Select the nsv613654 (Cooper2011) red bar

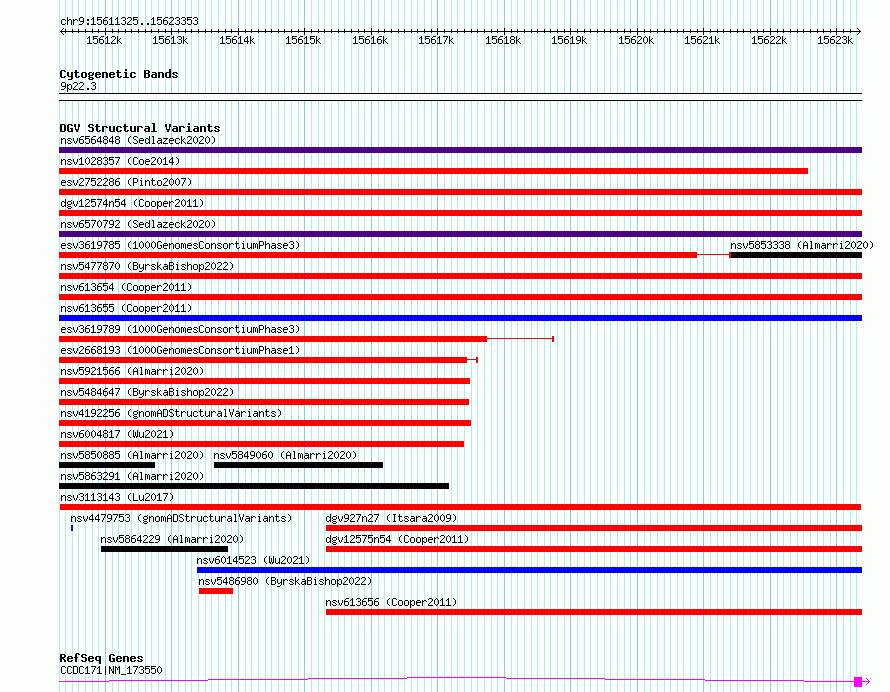coord(460,297)
